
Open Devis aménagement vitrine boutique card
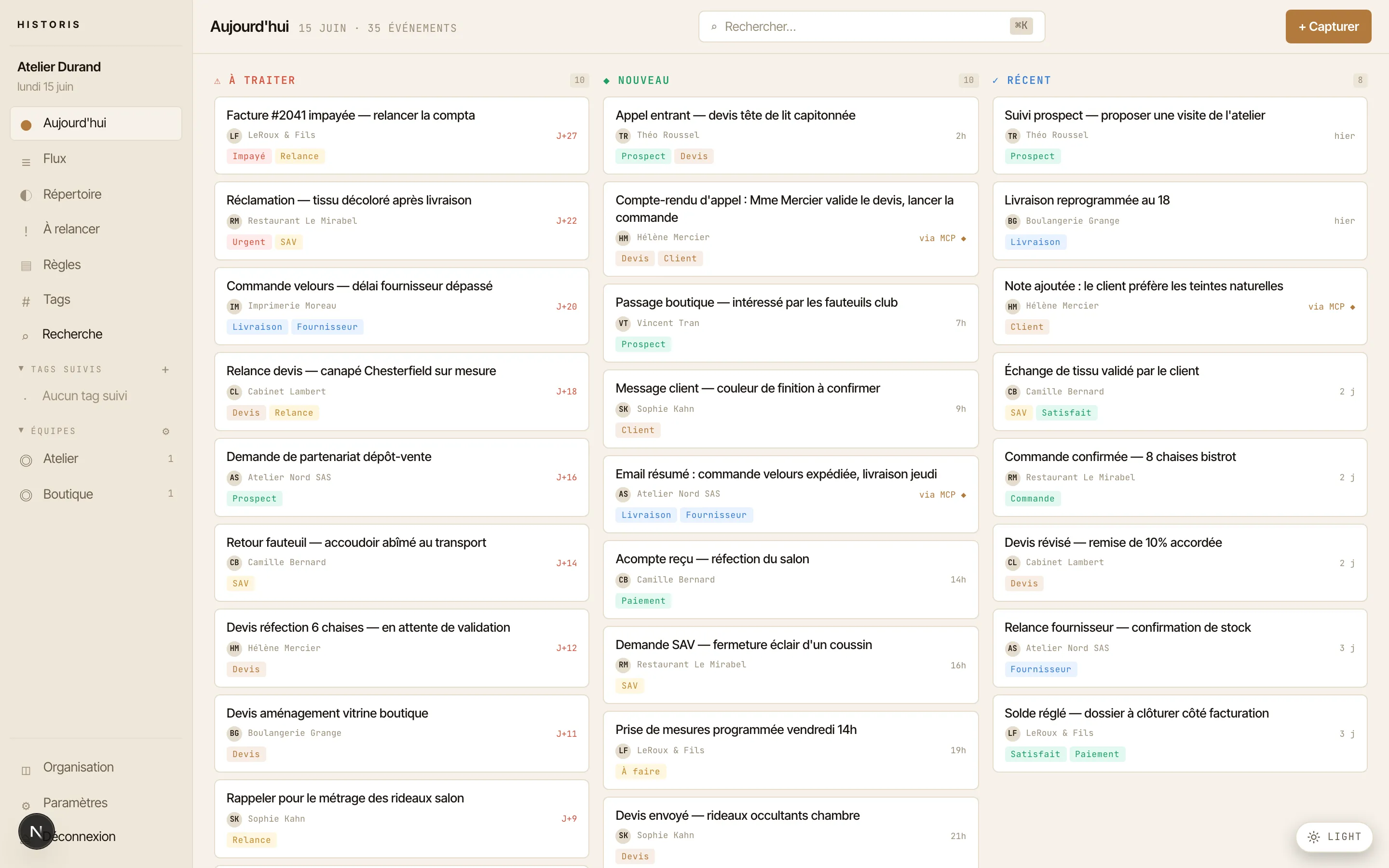pos(401,733)
